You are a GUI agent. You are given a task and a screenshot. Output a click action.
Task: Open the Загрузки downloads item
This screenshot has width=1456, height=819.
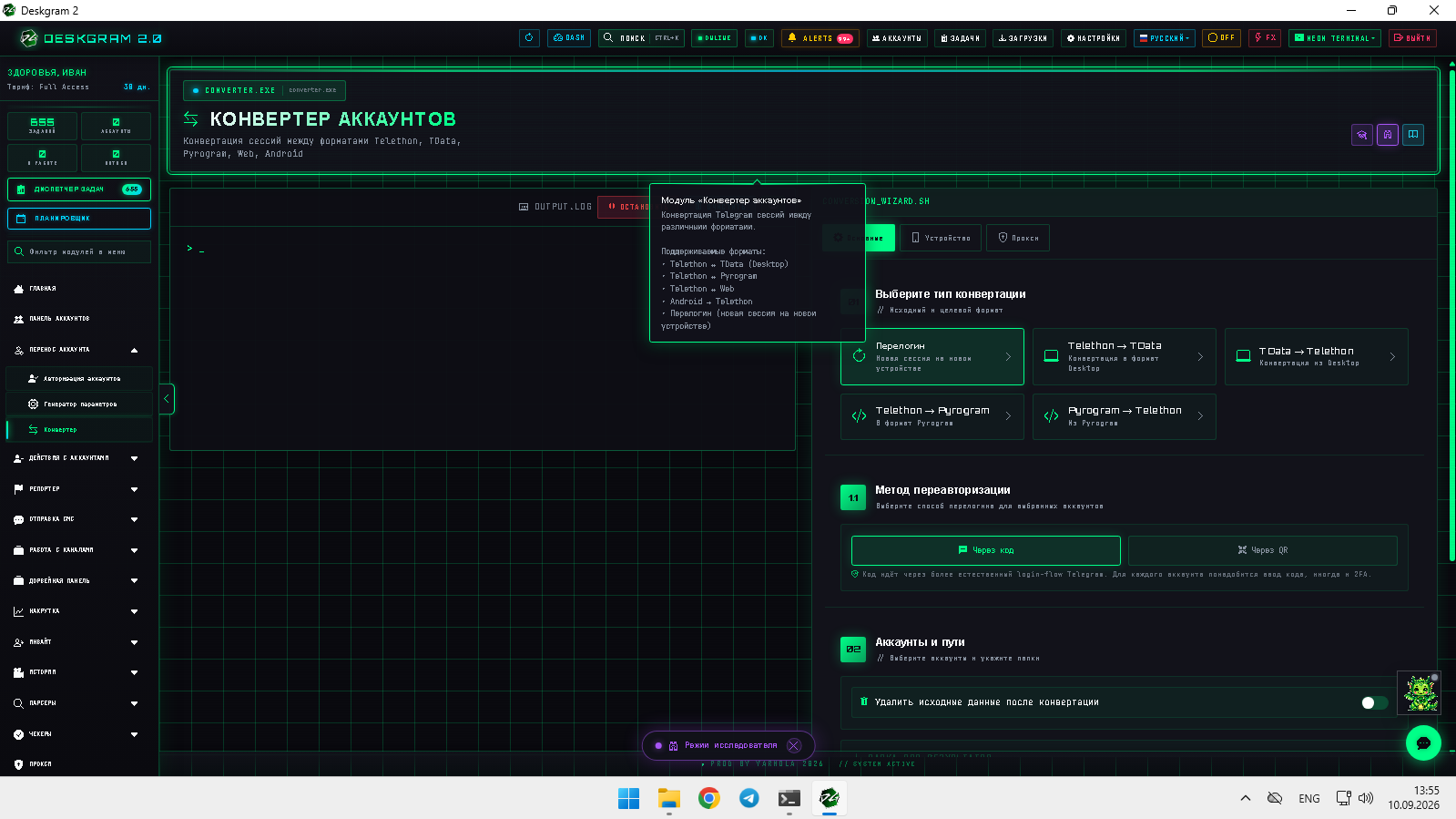(1023, 38)
